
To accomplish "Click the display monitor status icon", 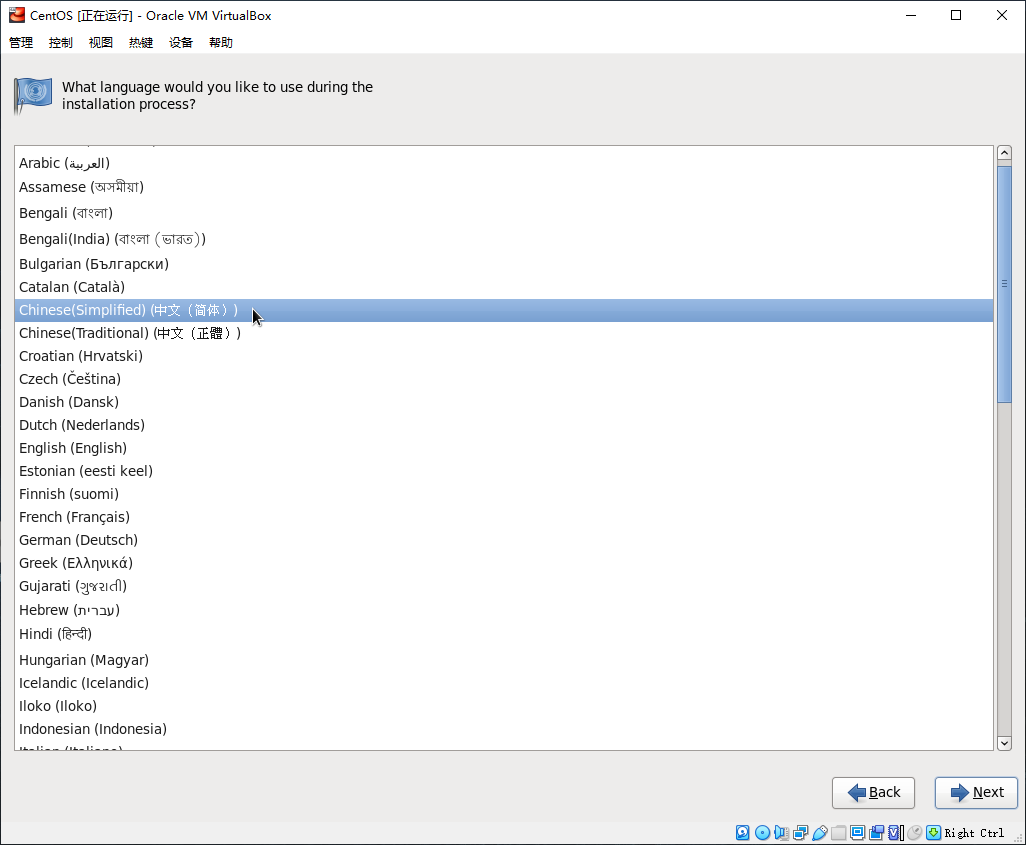I will click(x=857, y=833).
